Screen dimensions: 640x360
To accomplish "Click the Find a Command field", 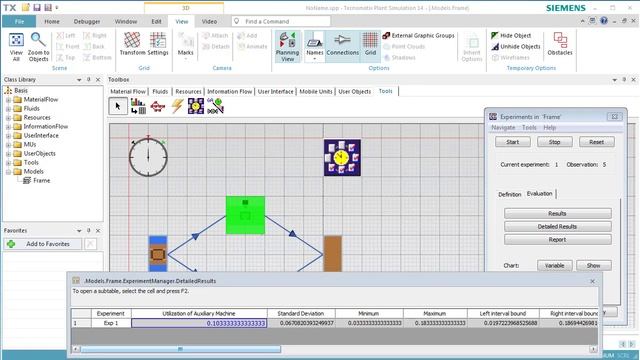I will pyautogui.click(x=281, y=21).
